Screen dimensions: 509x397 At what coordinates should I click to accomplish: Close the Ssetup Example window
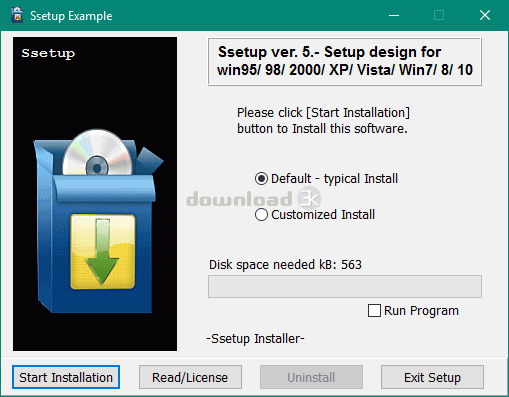pyautogui.click(x=485, y=15)
